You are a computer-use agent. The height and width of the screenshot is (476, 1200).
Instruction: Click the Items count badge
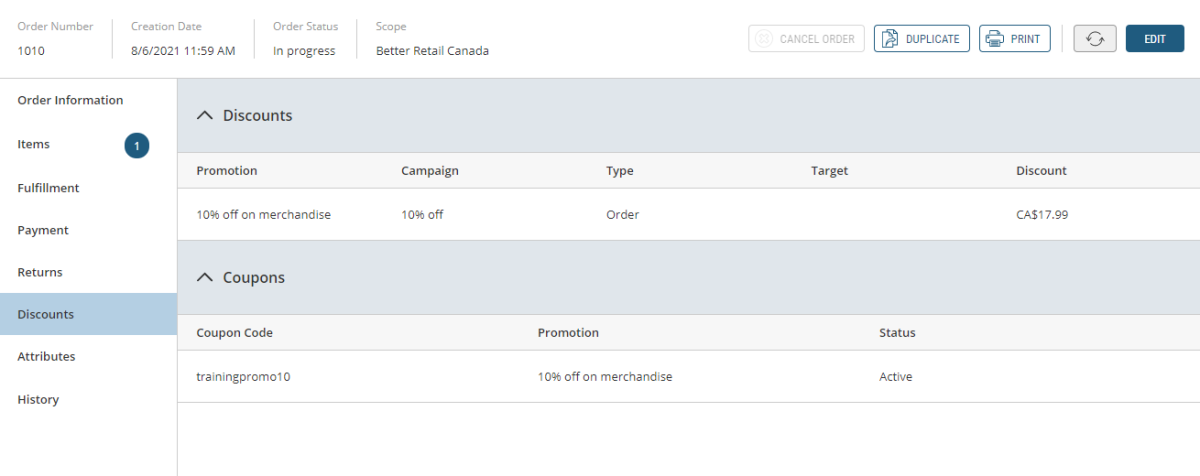[x=137, y=146]
